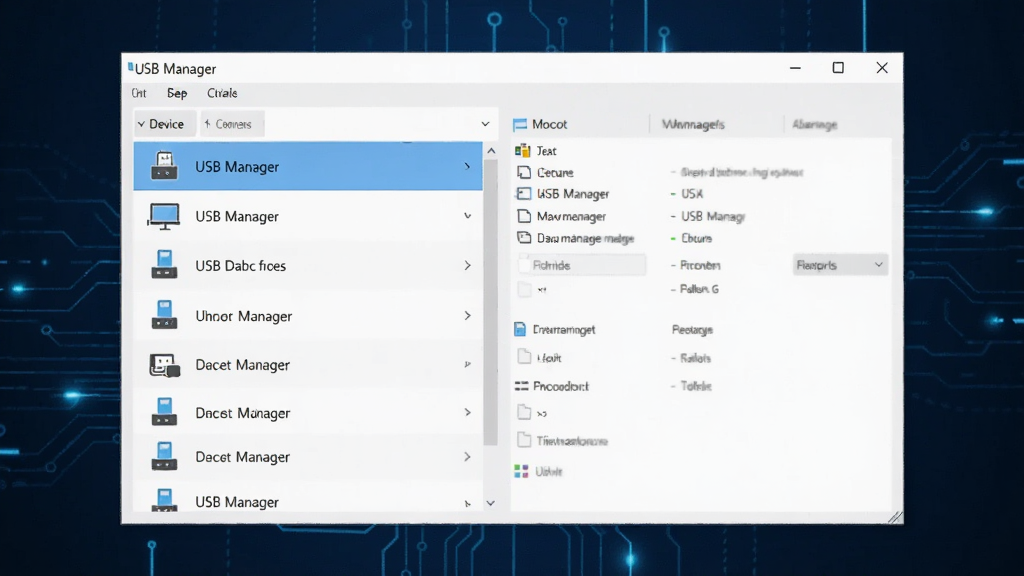Click the document icon beside Tilenastonone

point(524,440)
